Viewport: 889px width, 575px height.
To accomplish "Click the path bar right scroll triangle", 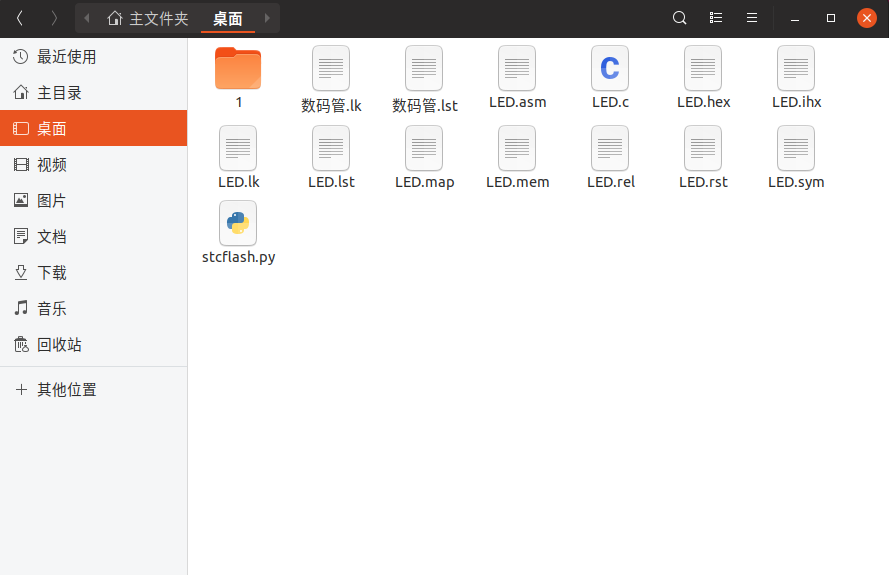I will pyautogui.click(x=267, y=18).
